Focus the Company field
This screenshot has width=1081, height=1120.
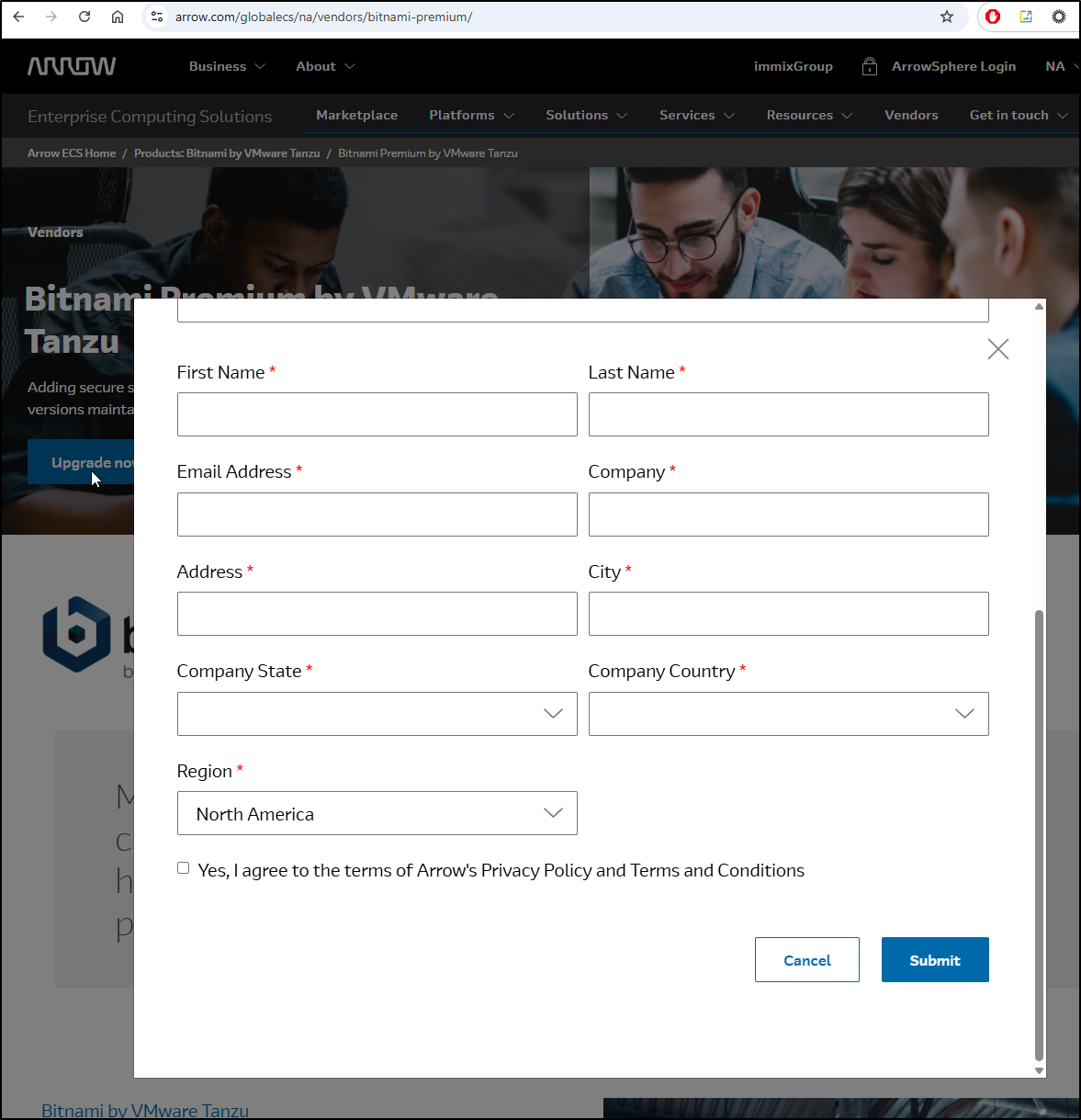tap(789, 515)
